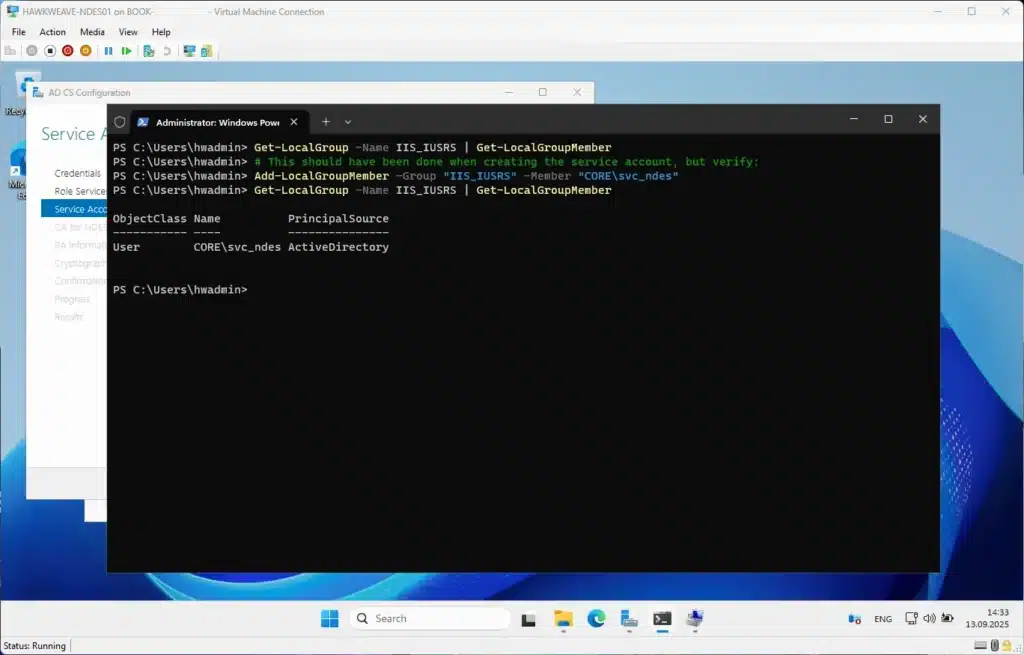Select Credentials in the AD CS wizard sidebar
1024x655 pixels.
pos(77,173)
